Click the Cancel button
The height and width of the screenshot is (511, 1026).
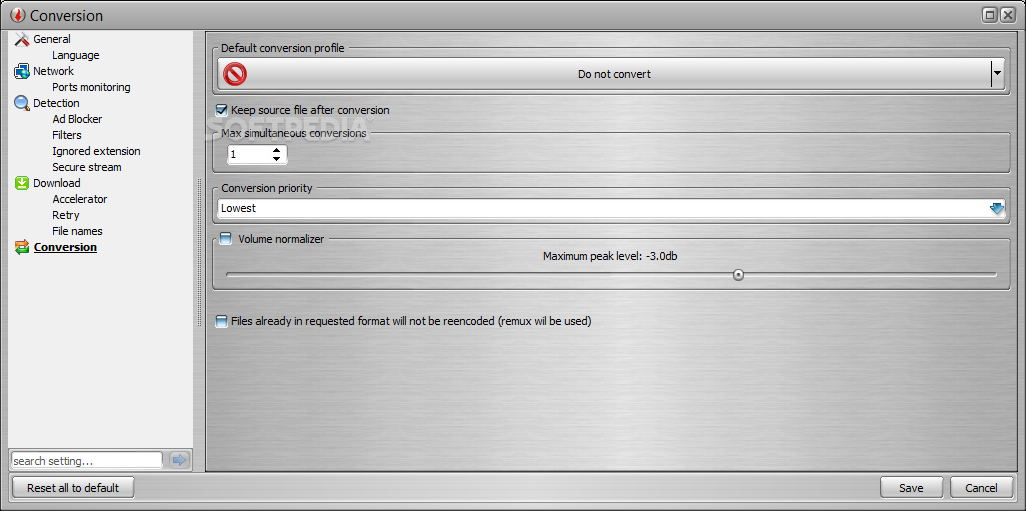point(981,487)
